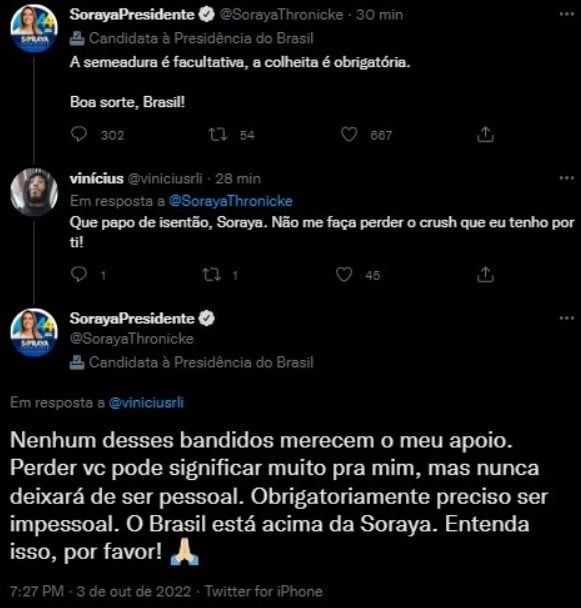The image size is (581, 608).
Task: Share SorayaPresidente's first tweet
Action: [485, 135]
